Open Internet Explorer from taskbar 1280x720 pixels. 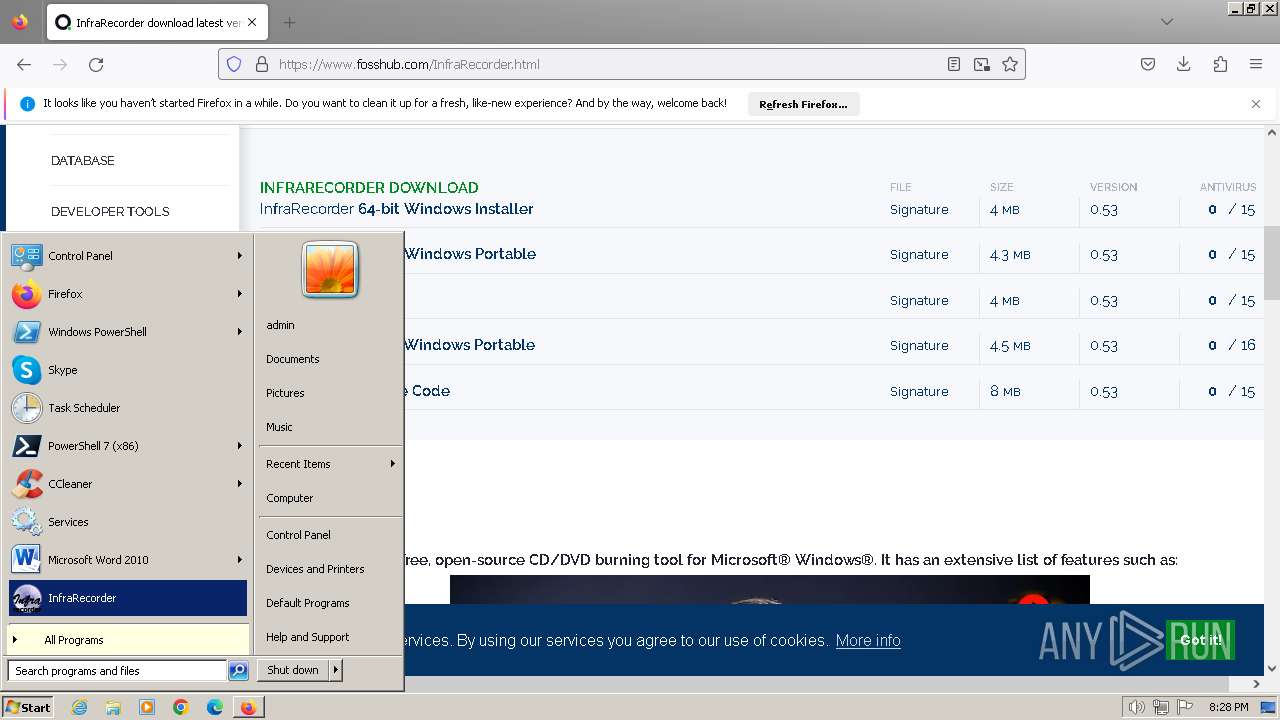(x=79, y=707)
